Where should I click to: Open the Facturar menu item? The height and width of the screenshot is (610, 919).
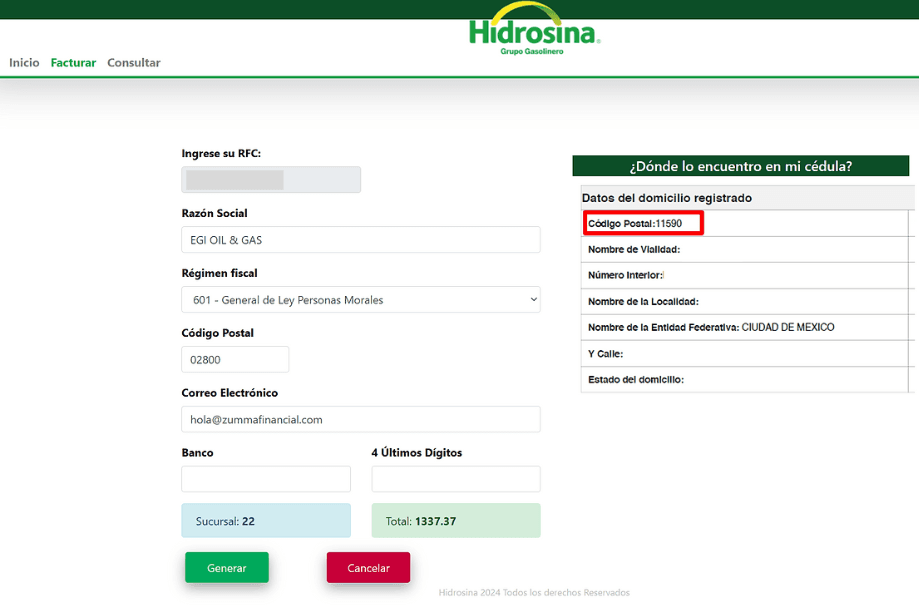coord(73,63)
